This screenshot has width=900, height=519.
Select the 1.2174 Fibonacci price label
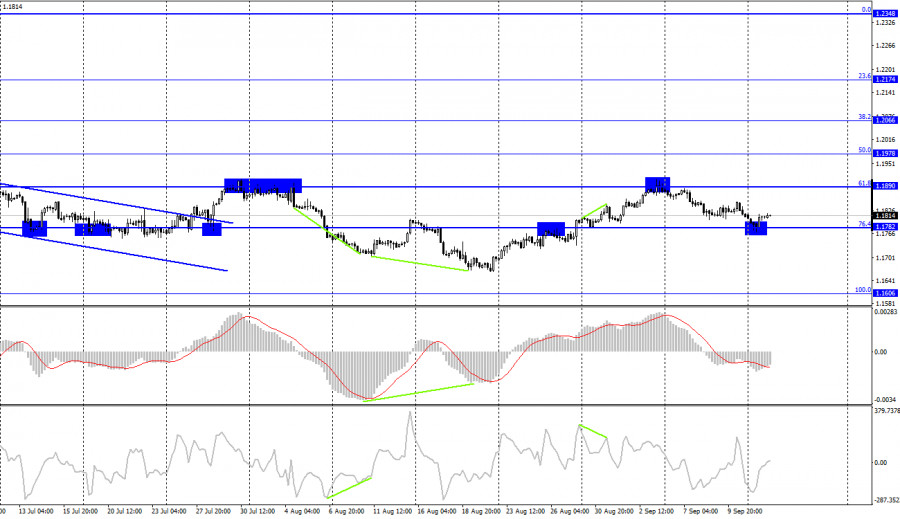coord(885,79)
